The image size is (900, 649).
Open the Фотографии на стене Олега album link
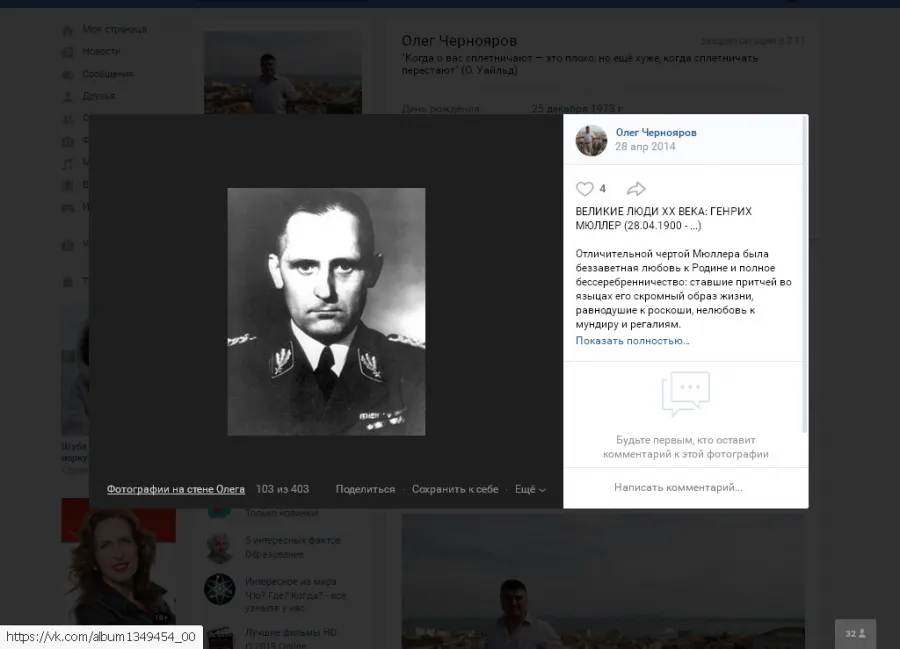click(x=176, y=489)
